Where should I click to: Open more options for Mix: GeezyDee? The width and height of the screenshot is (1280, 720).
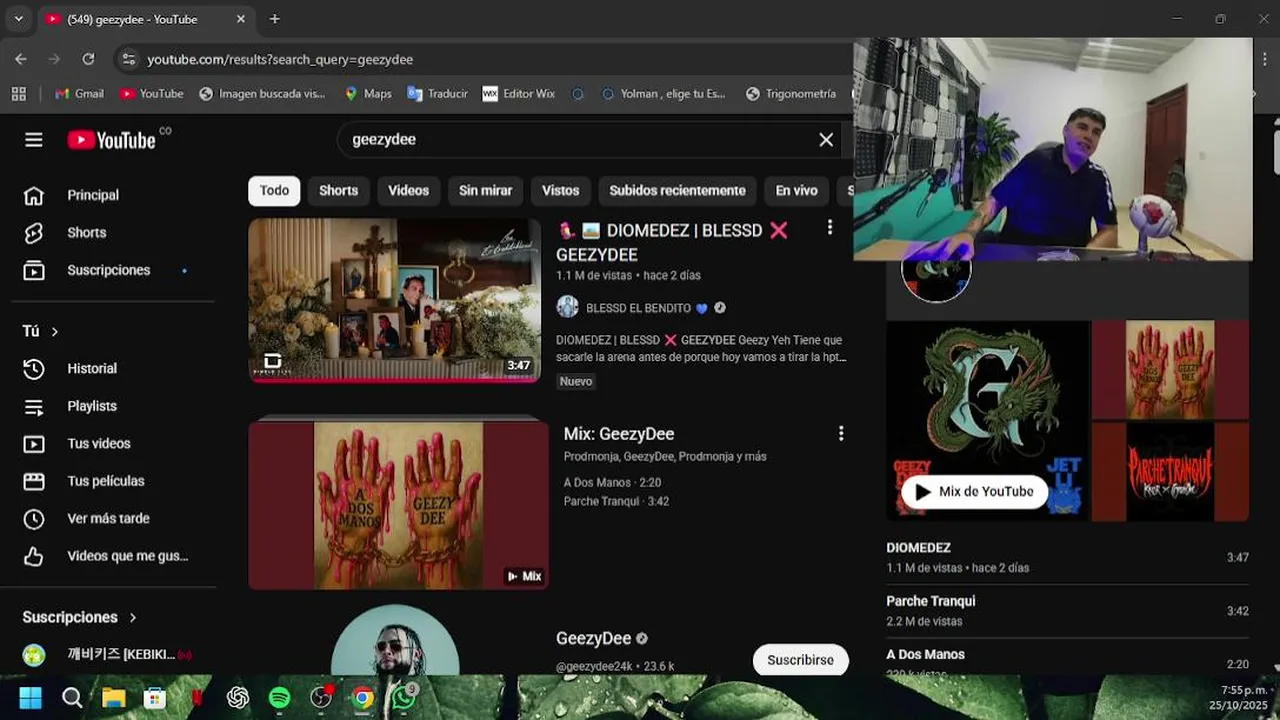pyautogui.click(x=841, y=433)
